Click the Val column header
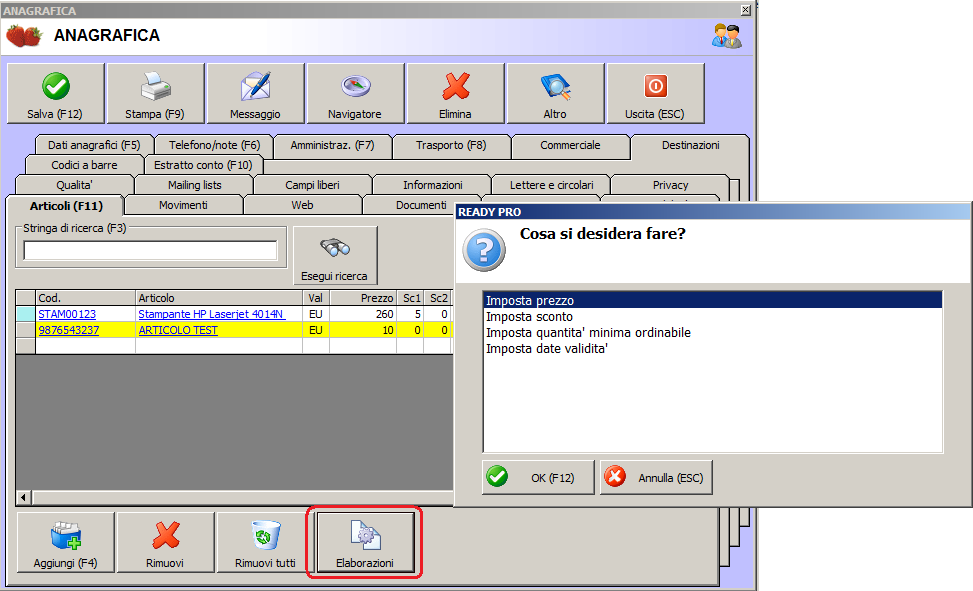The width and height of the screenshot is (973, 591). click(316, 298)
